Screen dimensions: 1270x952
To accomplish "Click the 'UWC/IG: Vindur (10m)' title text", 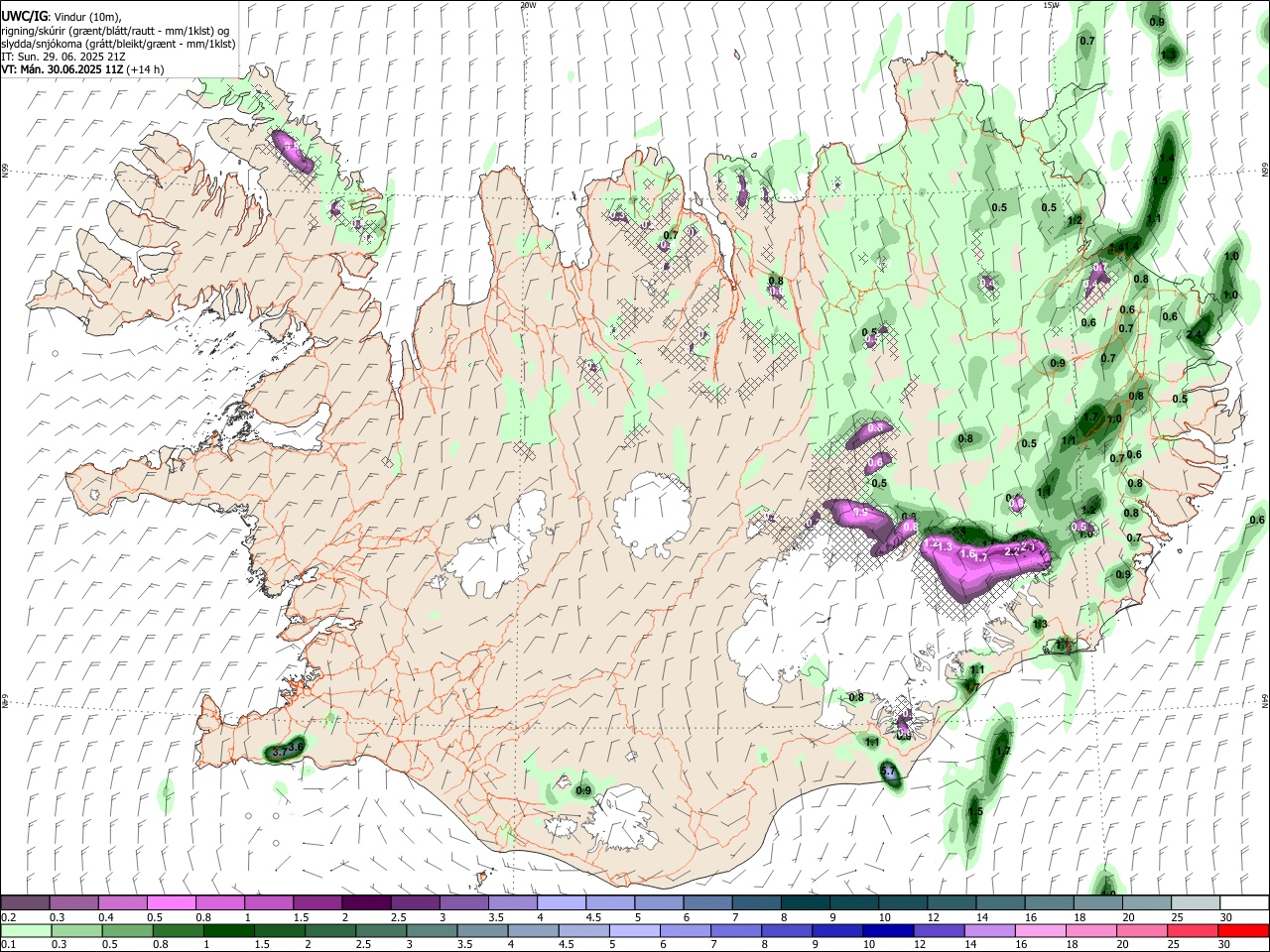I will (62, 17).
